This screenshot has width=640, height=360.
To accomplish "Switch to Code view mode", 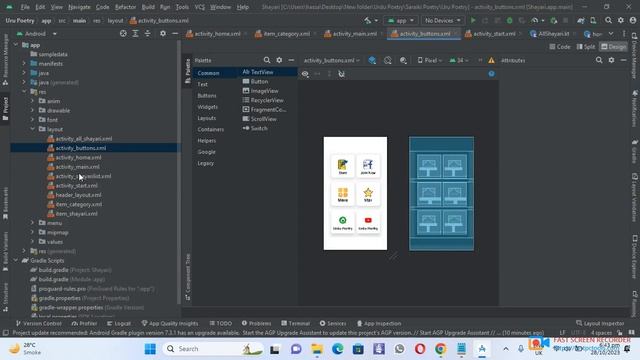I will pyautogui.click(x=560, y=47).
